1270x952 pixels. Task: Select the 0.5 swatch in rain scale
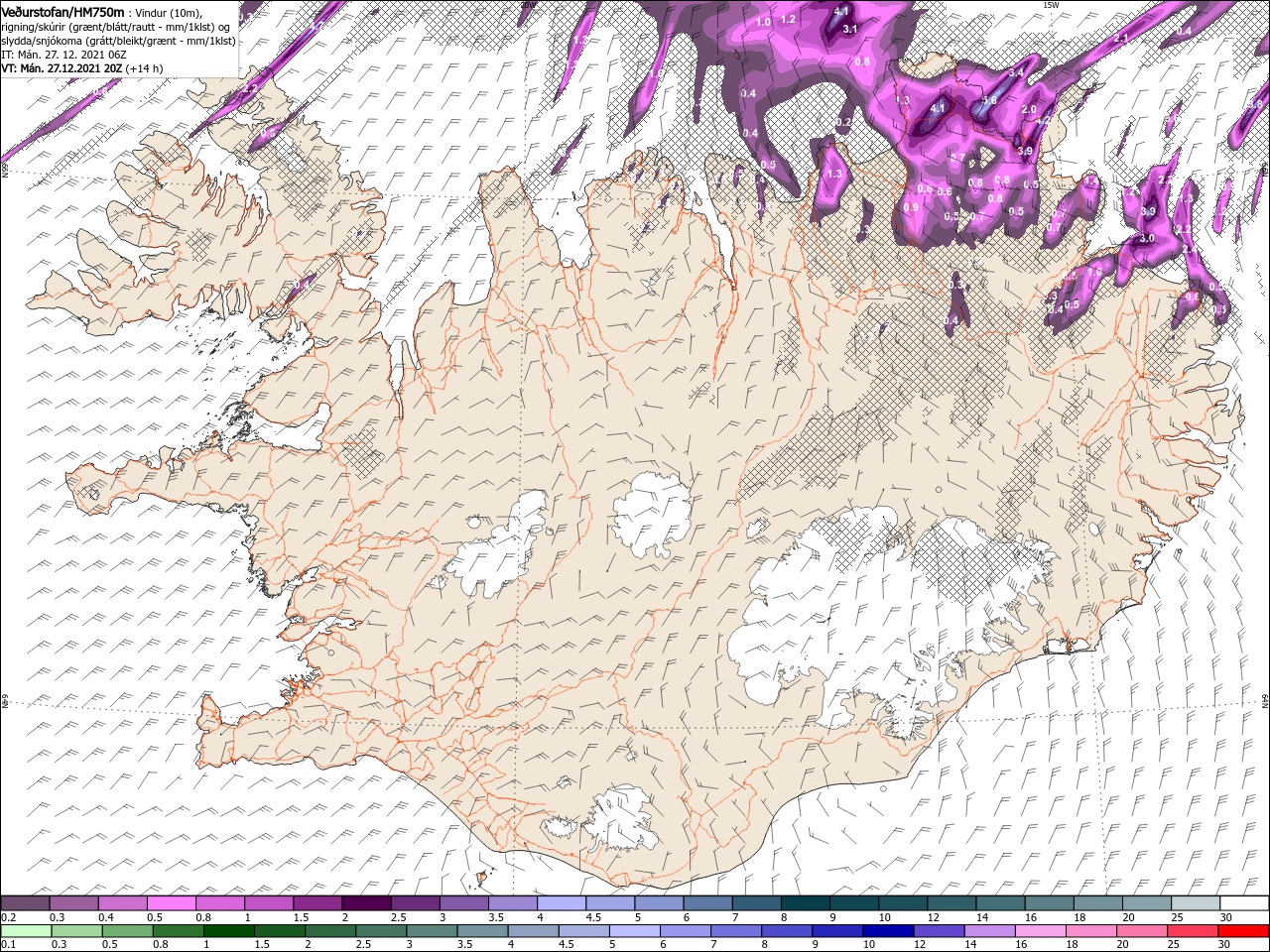(x=127, y=930)
